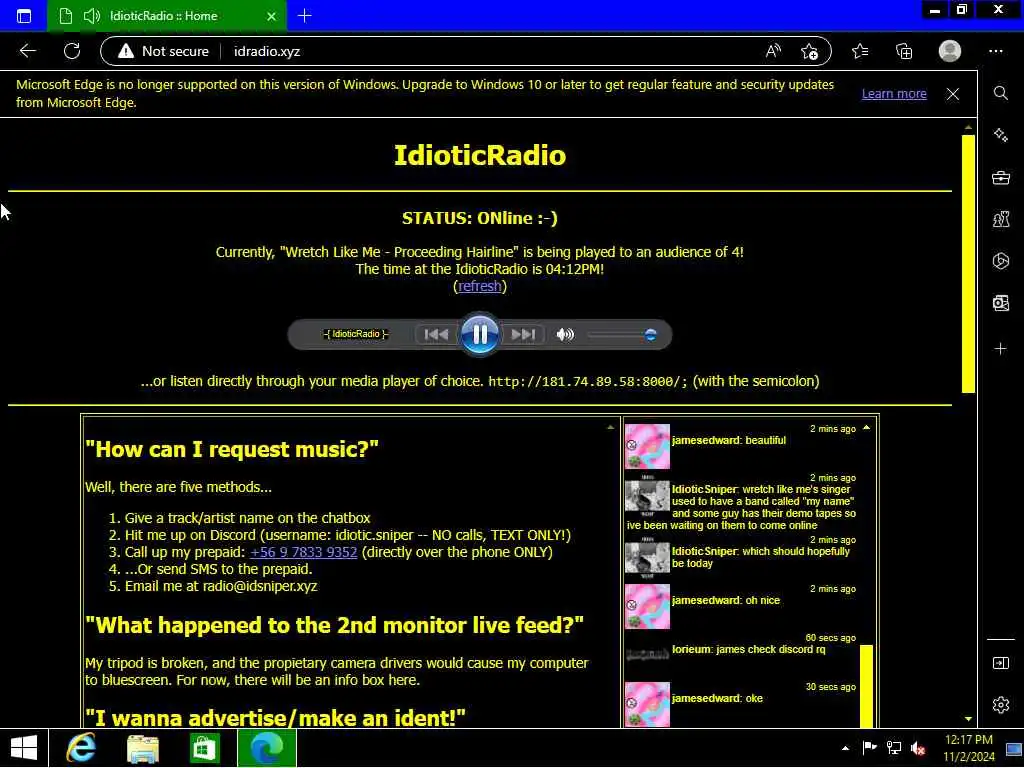
Task: Open the Store app from taskbar
Action: coord(204,748)
